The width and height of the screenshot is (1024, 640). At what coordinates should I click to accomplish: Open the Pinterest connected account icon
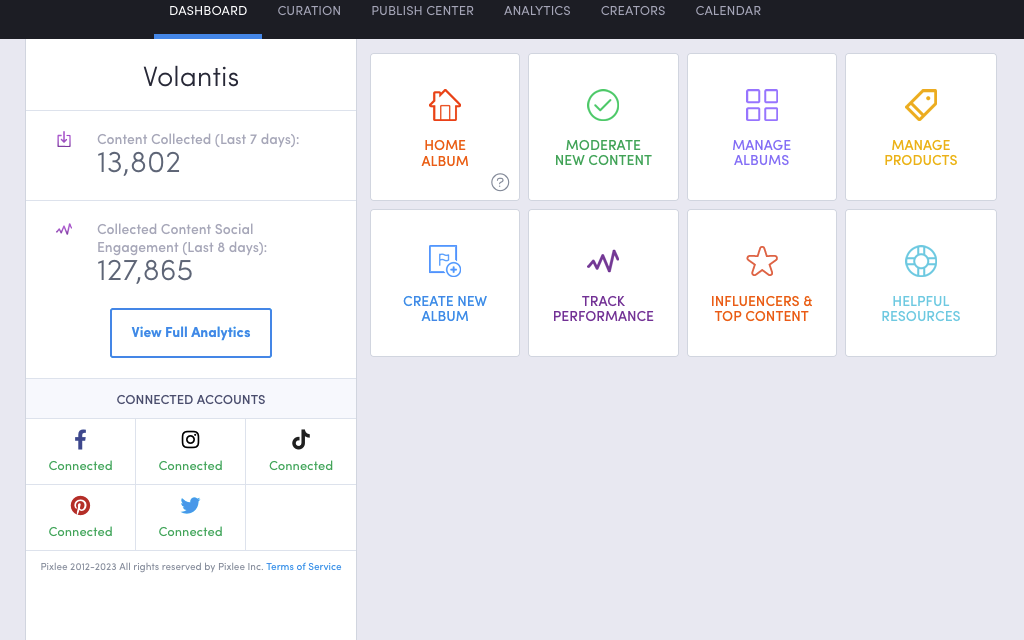80,505
